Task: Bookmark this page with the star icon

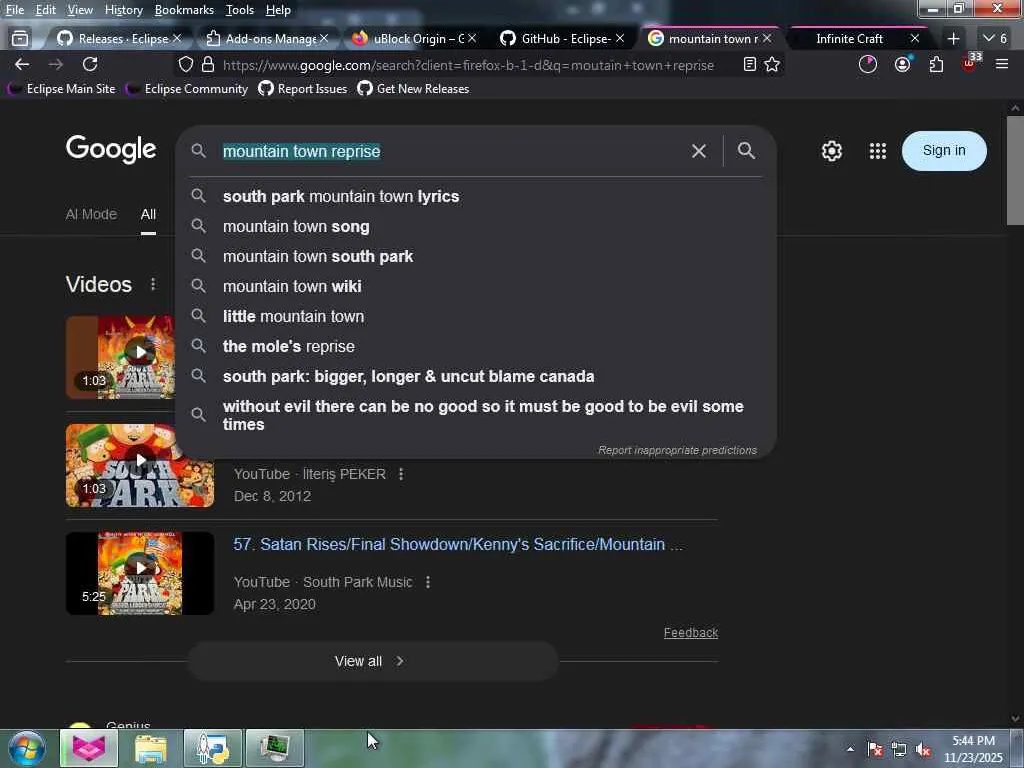Action: (772, 64)
